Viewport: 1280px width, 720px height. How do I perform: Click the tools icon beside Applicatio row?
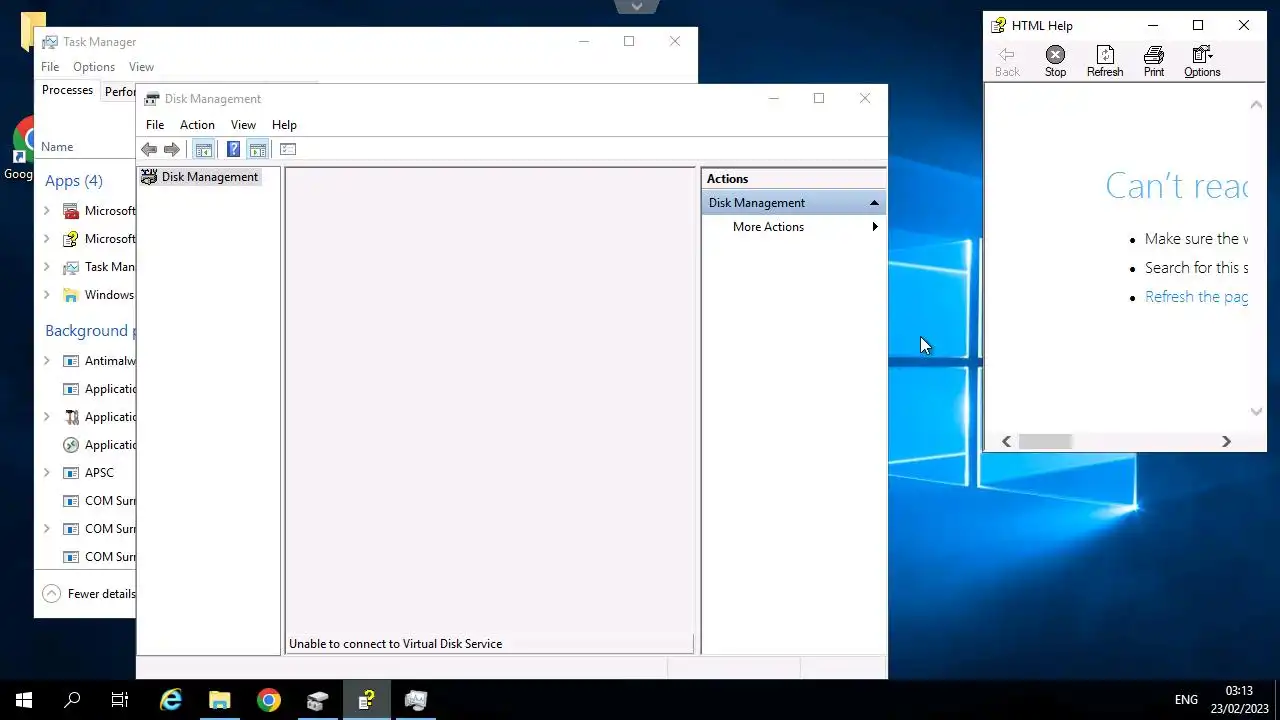pyautogui.click(x=71, y=417)
